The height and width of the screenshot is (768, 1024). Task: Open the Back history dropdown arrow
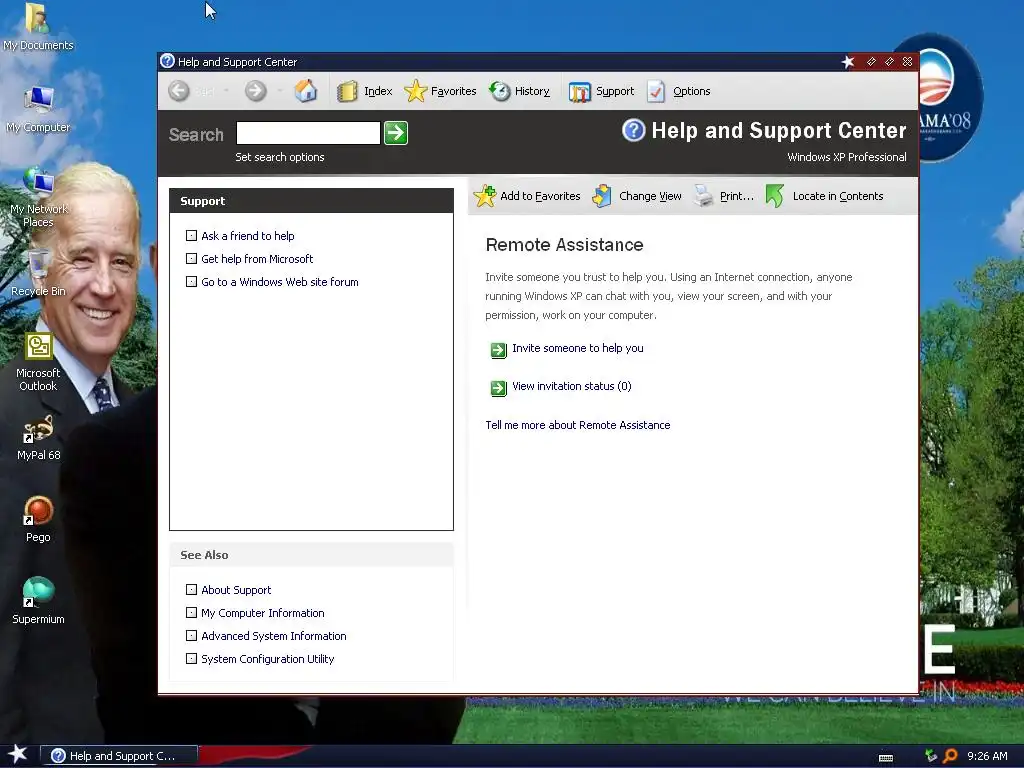click(226, 91)
